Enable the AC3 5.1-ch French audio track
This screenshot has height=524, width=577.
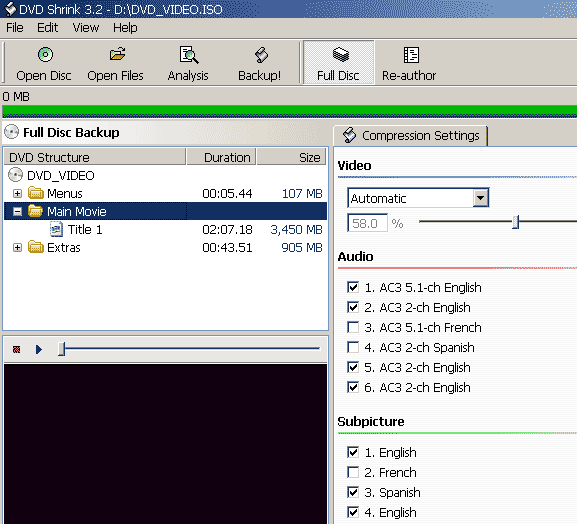pos(353,327)
